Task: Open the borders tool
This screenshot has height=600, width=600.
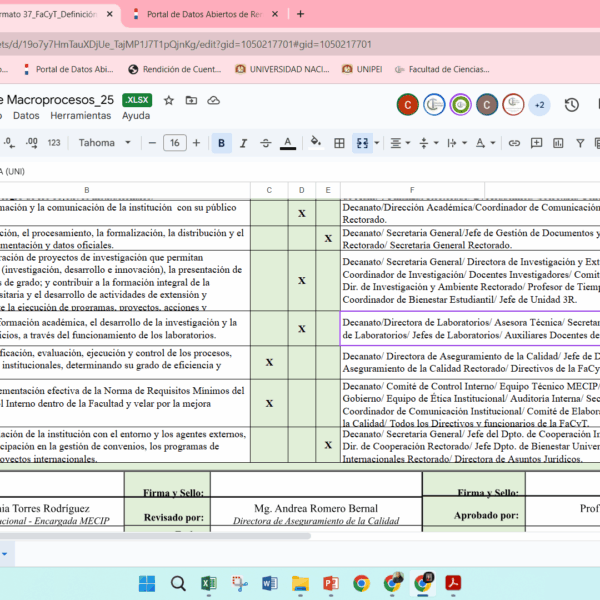Action: coord(339,143)
